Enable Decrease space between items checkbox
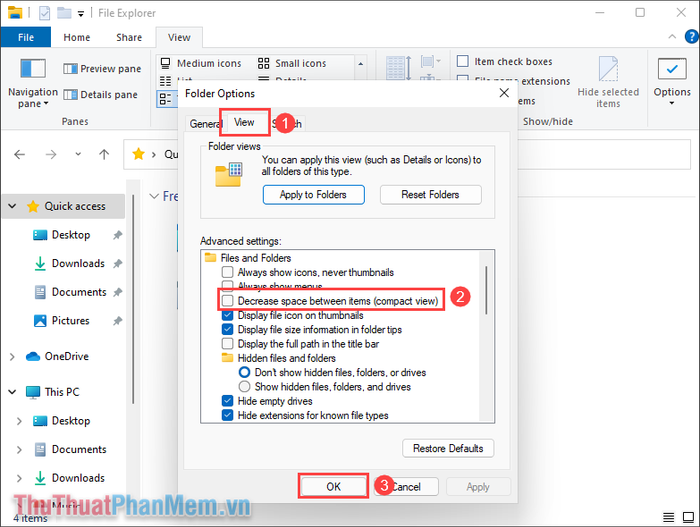The image size is (700, 527). tap(229, 301)
